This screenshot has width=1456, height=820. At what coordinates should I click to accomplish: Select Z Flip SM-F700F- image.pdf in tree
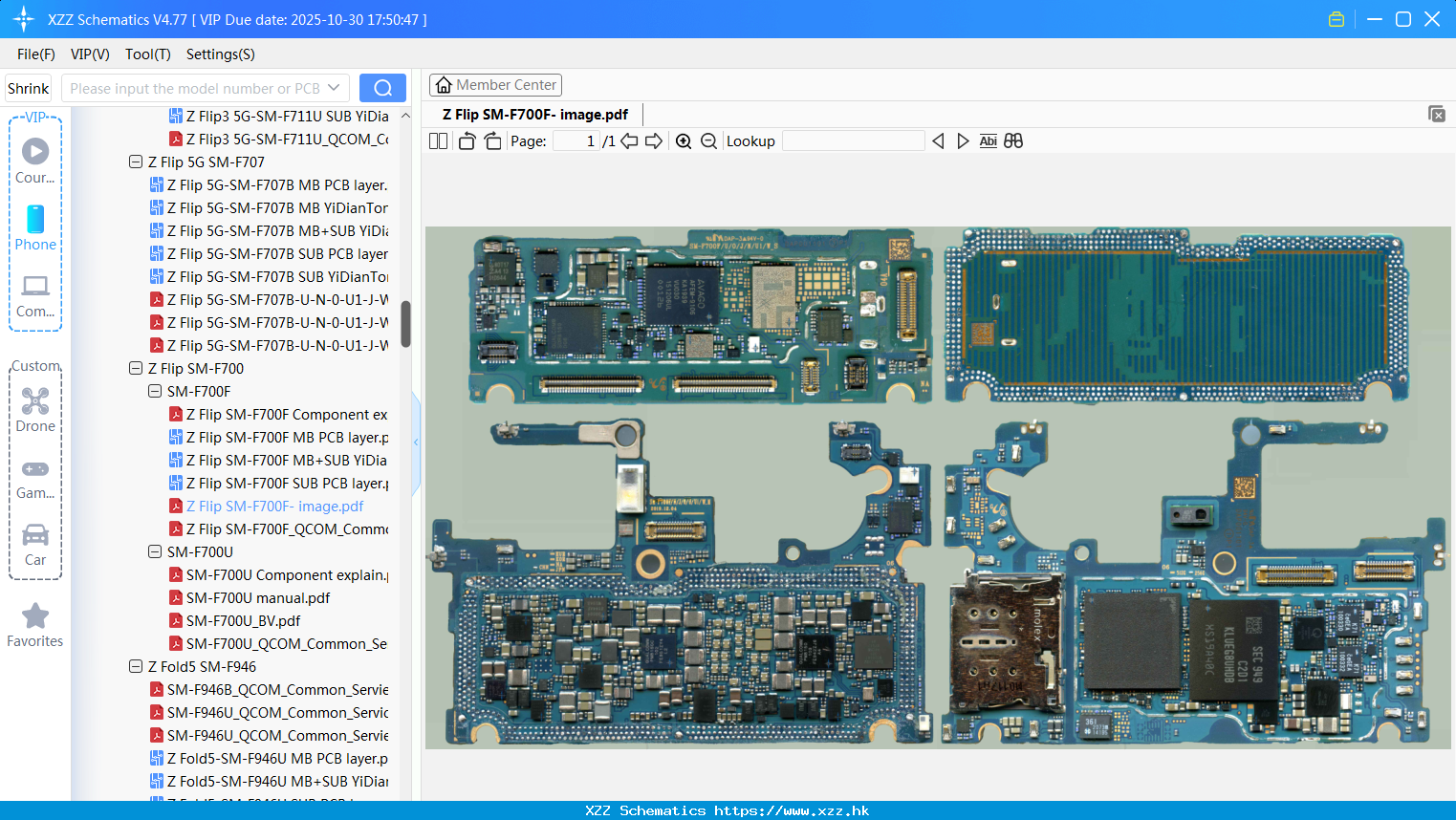267,507
